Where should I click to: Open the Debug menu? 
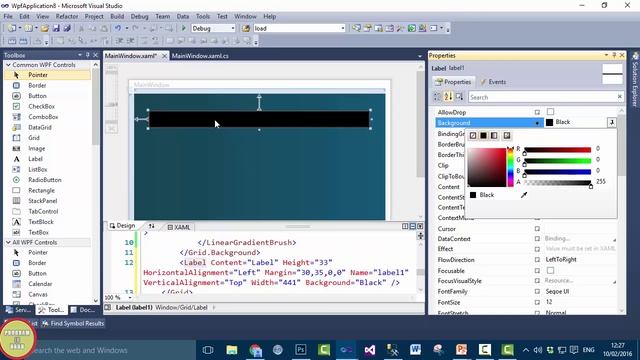(x=139, y=16)
